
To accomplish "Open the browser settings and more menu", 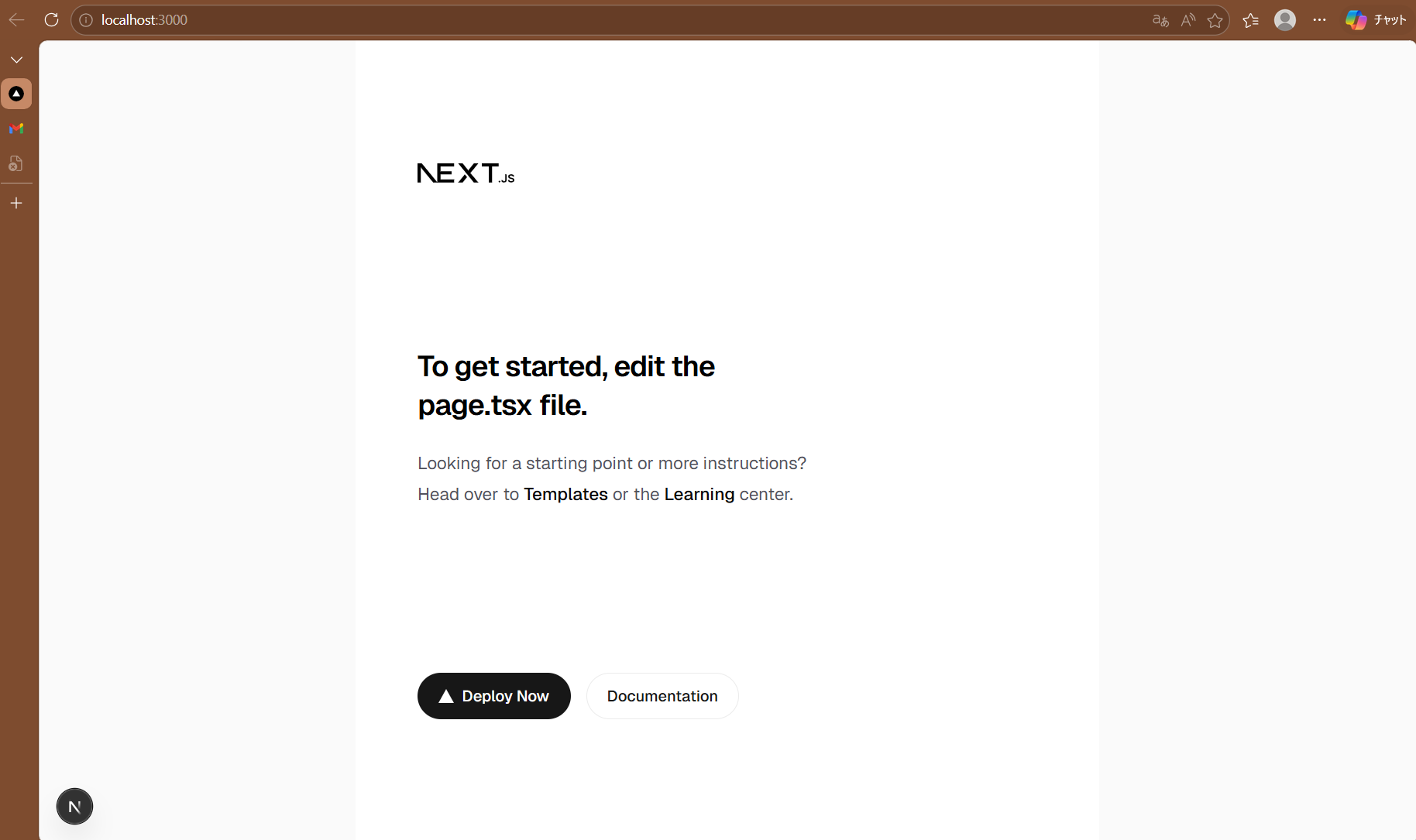I will (1319, 20).
